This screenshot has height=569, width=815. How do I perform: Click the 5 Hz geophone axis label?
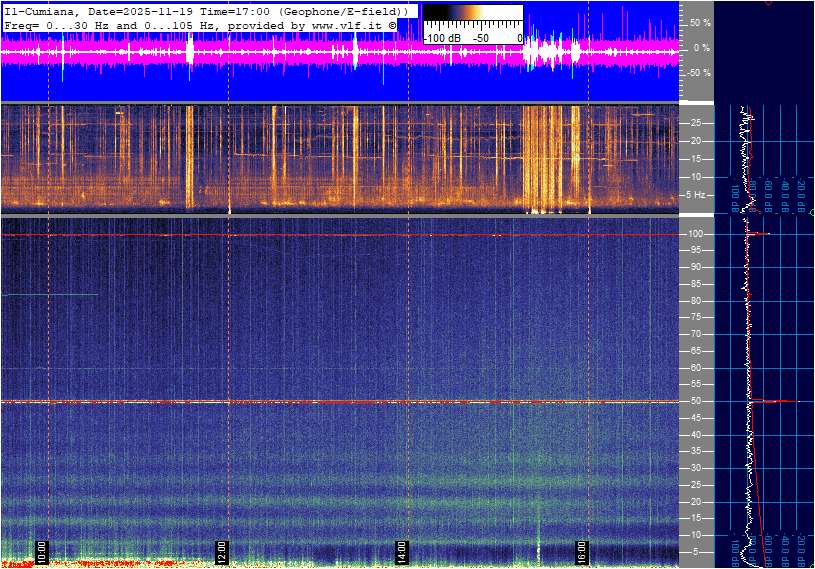click(697, 195)
